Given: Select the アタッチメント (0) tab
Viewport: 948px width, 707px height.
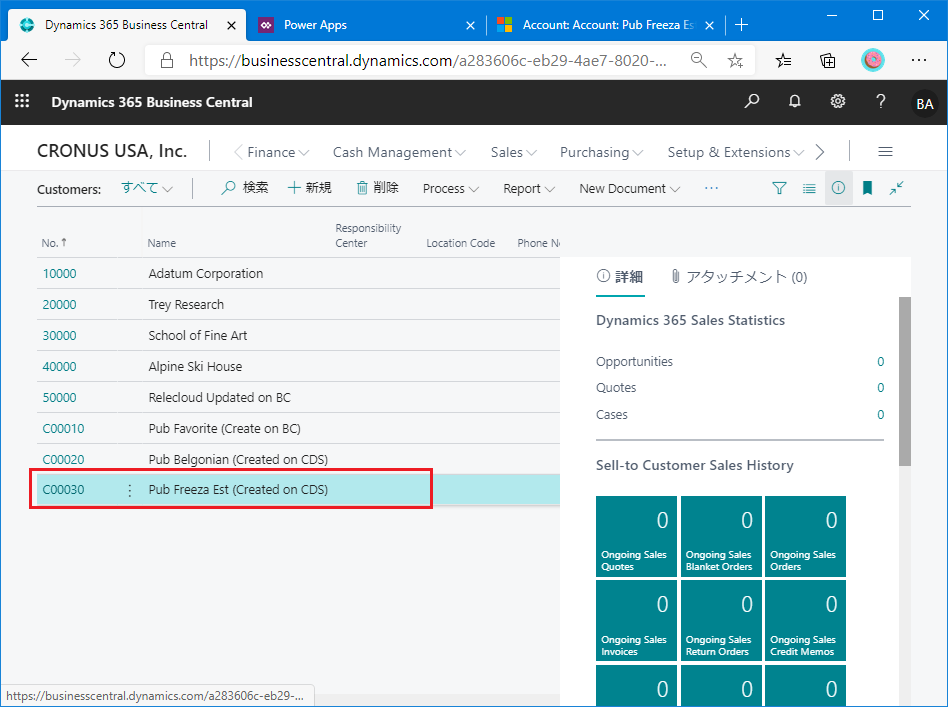Looking at the screenshot, I should point(739,277).
